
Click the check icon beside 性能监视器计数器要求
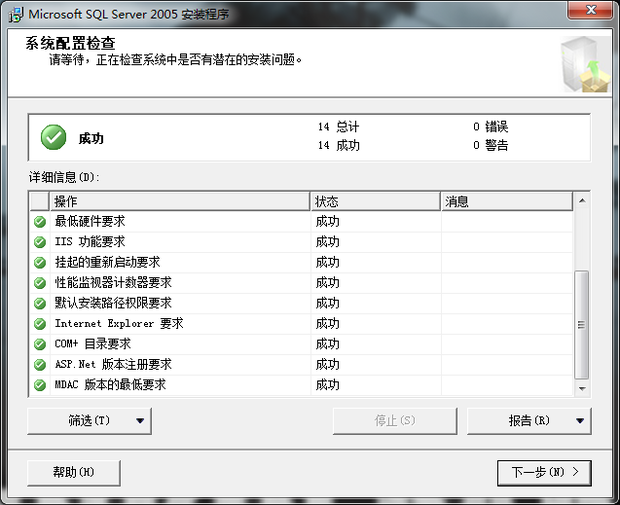coord(40,283)
